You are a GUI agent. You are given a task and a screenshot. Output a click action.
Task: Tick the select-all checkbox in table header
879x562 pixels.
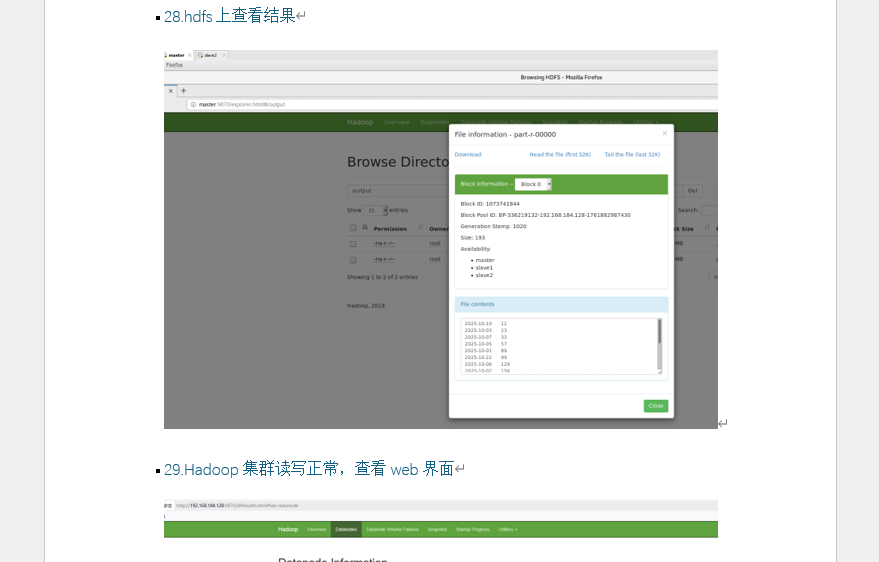353,228
